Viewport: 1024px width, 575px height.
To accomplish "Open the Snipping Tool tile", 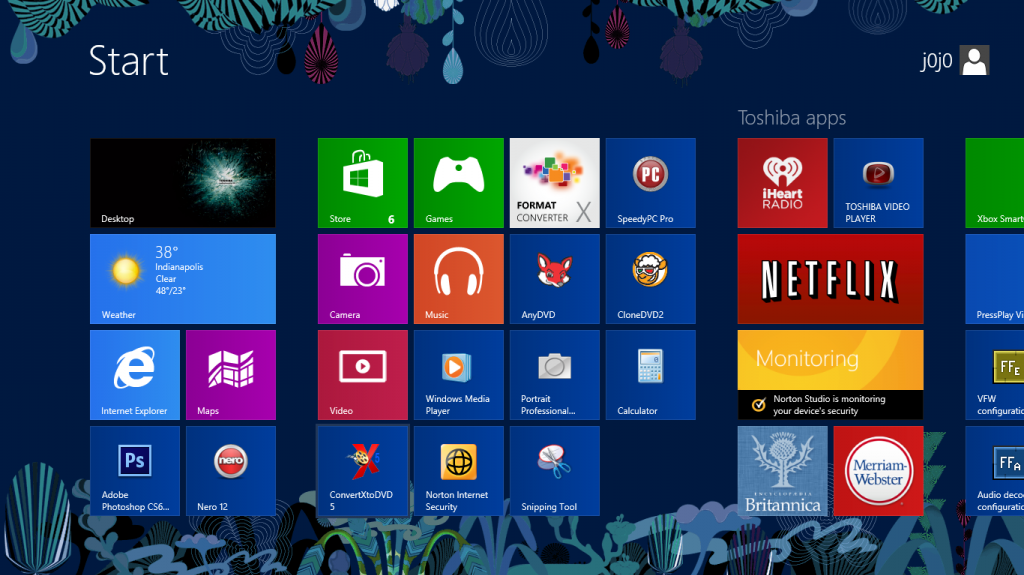I will 554,470.
